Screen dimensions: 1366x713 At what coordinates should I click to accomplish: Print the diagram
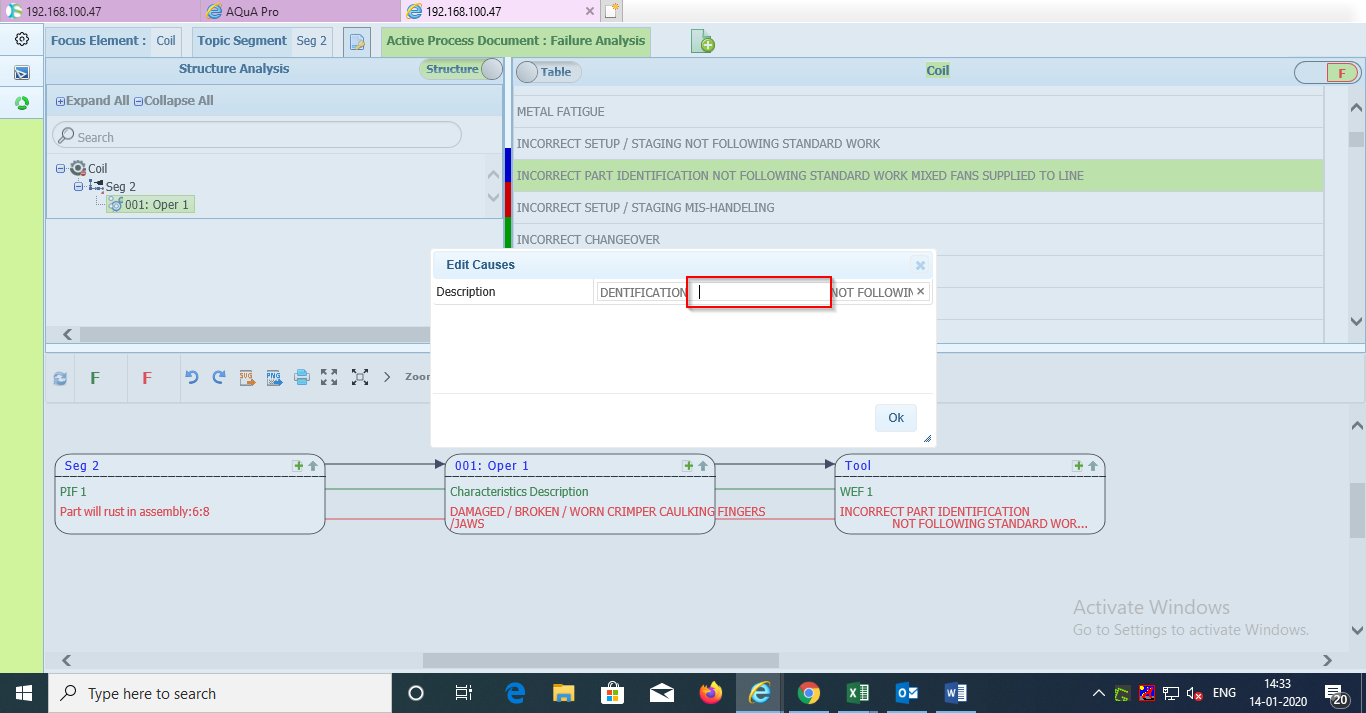coord(302,377)
